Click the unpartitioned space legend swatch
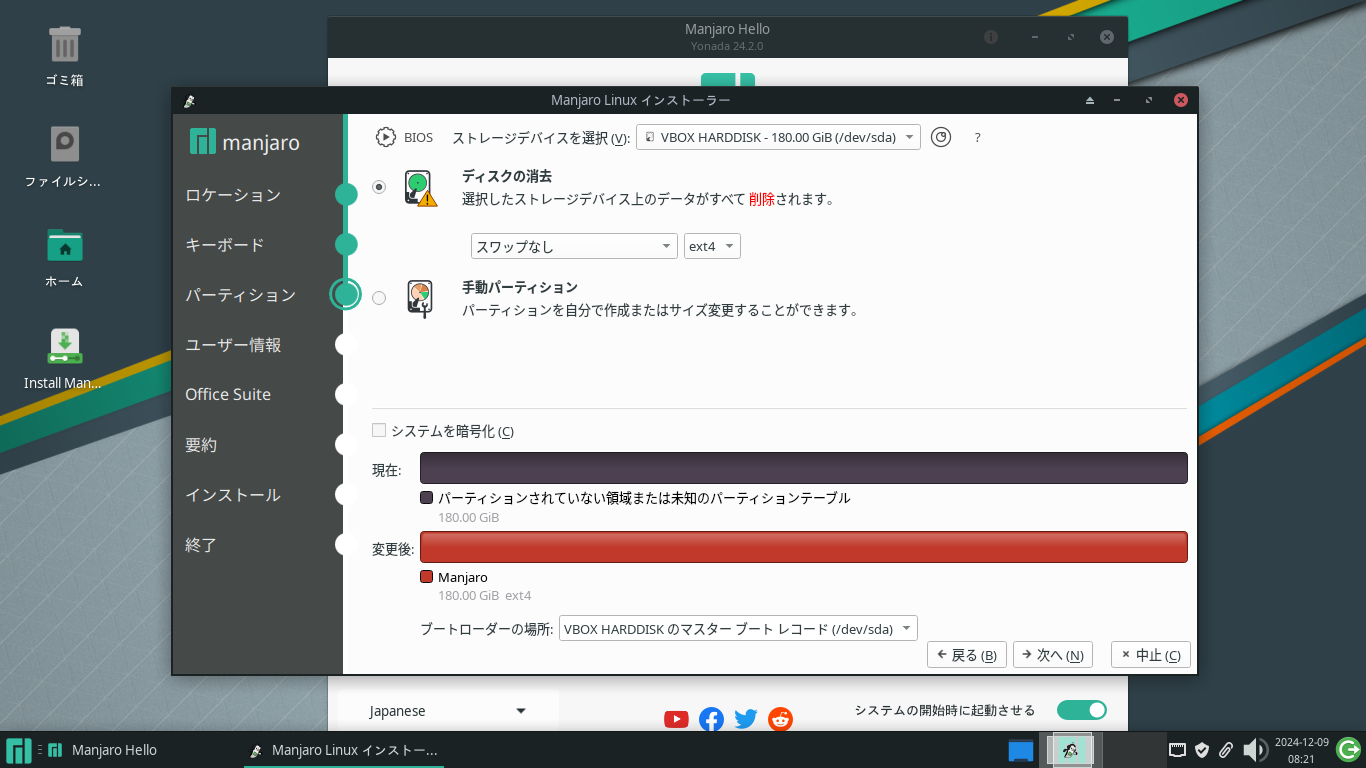This screenshot has height=768, width=1366. (426, 497)
